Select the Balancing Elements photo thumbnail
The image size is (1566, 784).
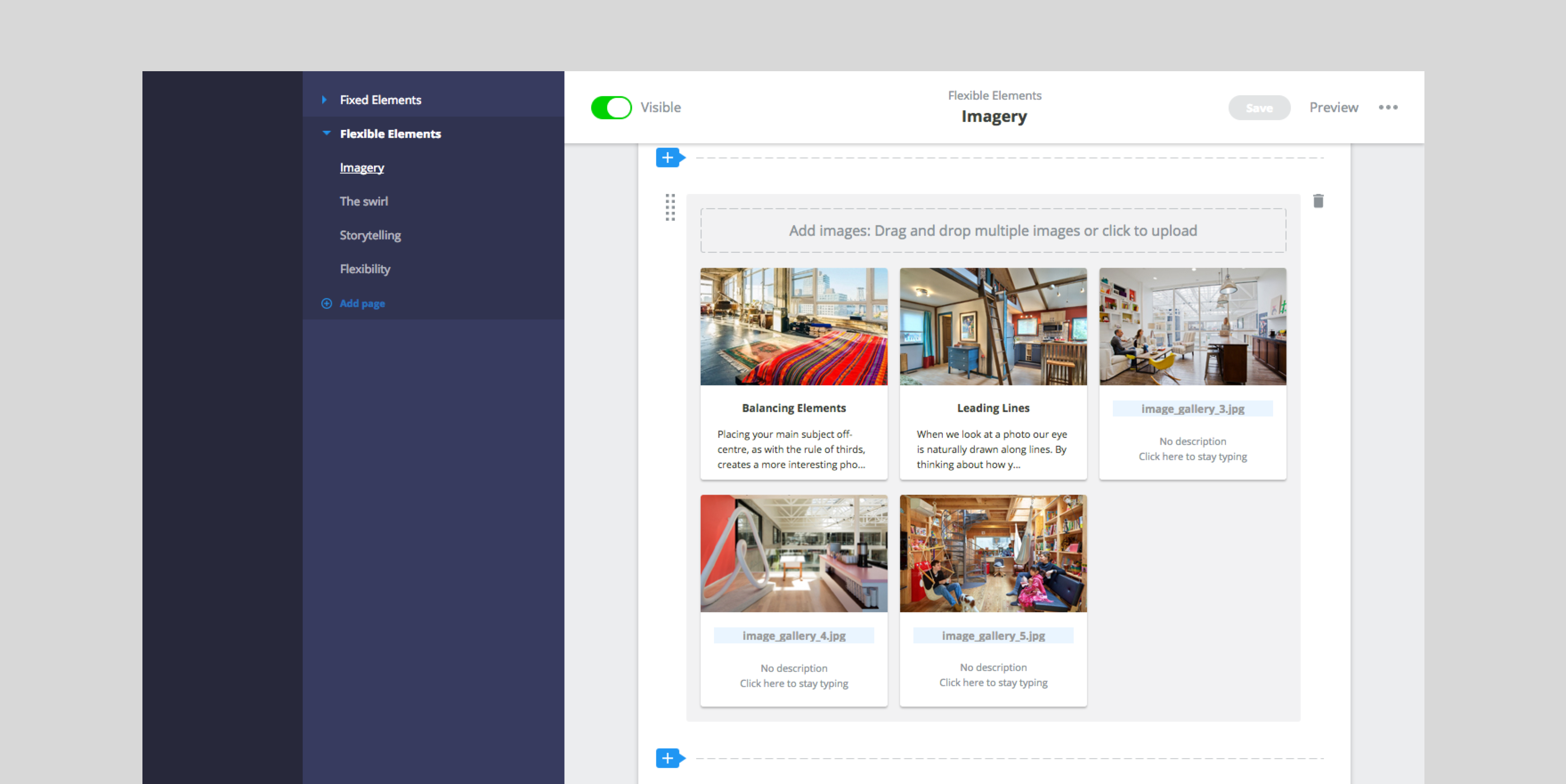point(793,326)
